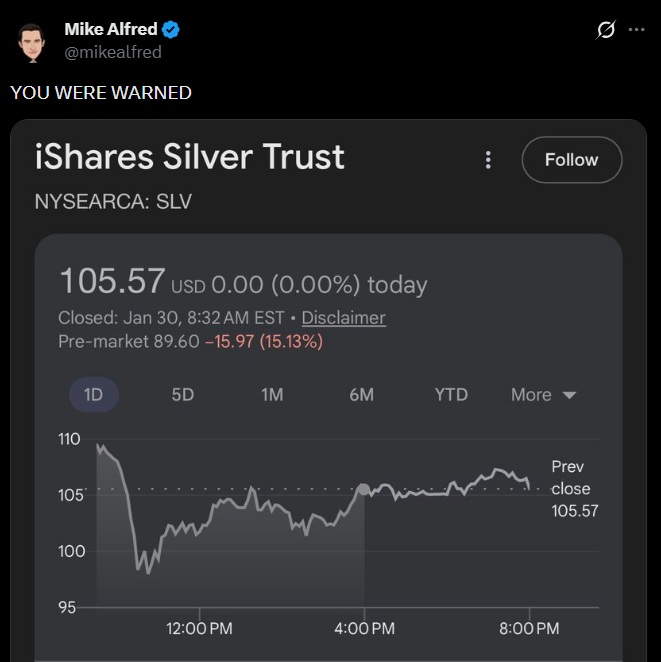Screen dimensions: 661x662
Task: Click the YOU WERE WARNED post text
Action: (x=101, y=93)
